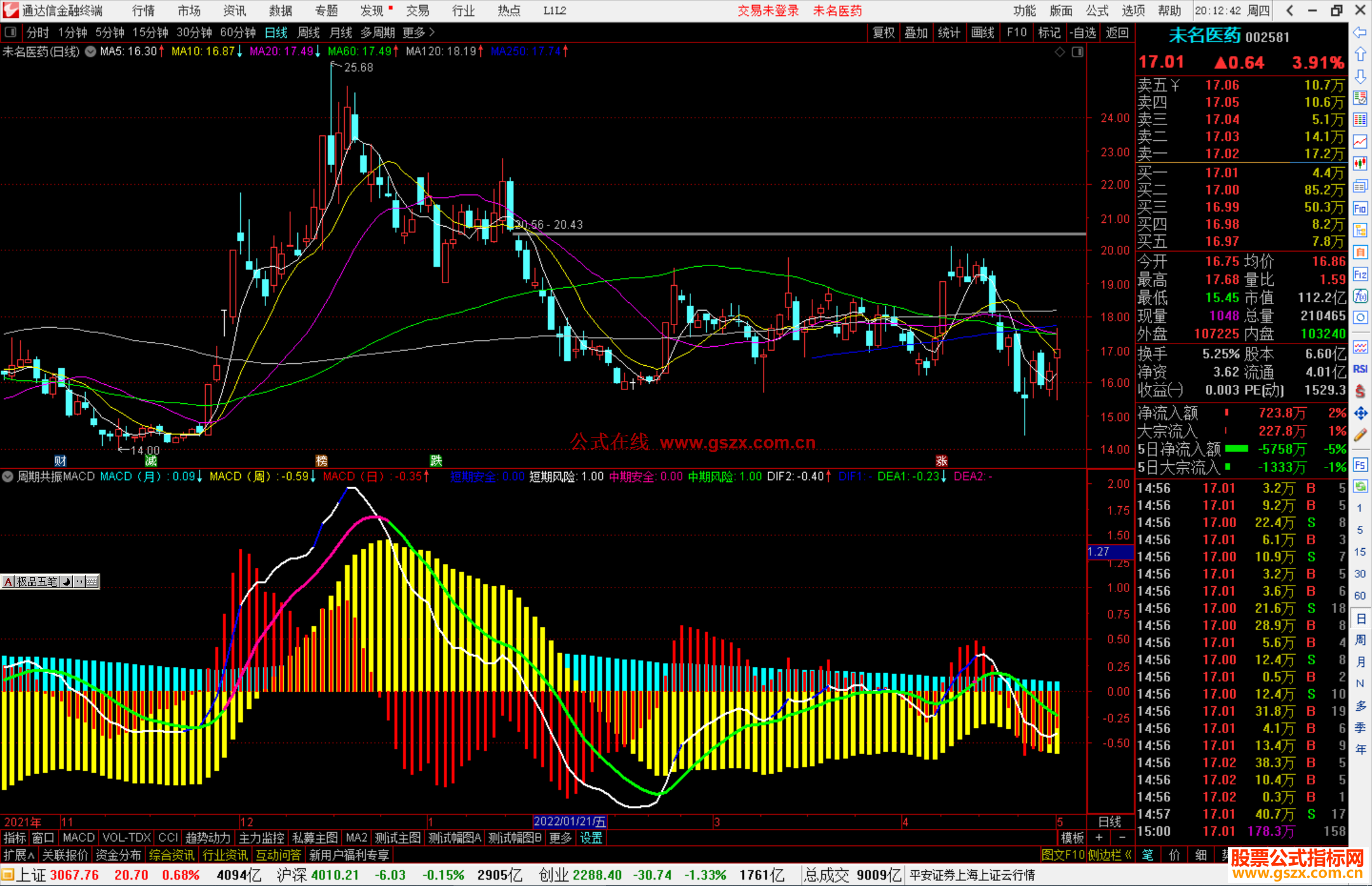Toggle the side panel icon above chart
This screenshot has width=1372, height=886.
point(1077,51)
